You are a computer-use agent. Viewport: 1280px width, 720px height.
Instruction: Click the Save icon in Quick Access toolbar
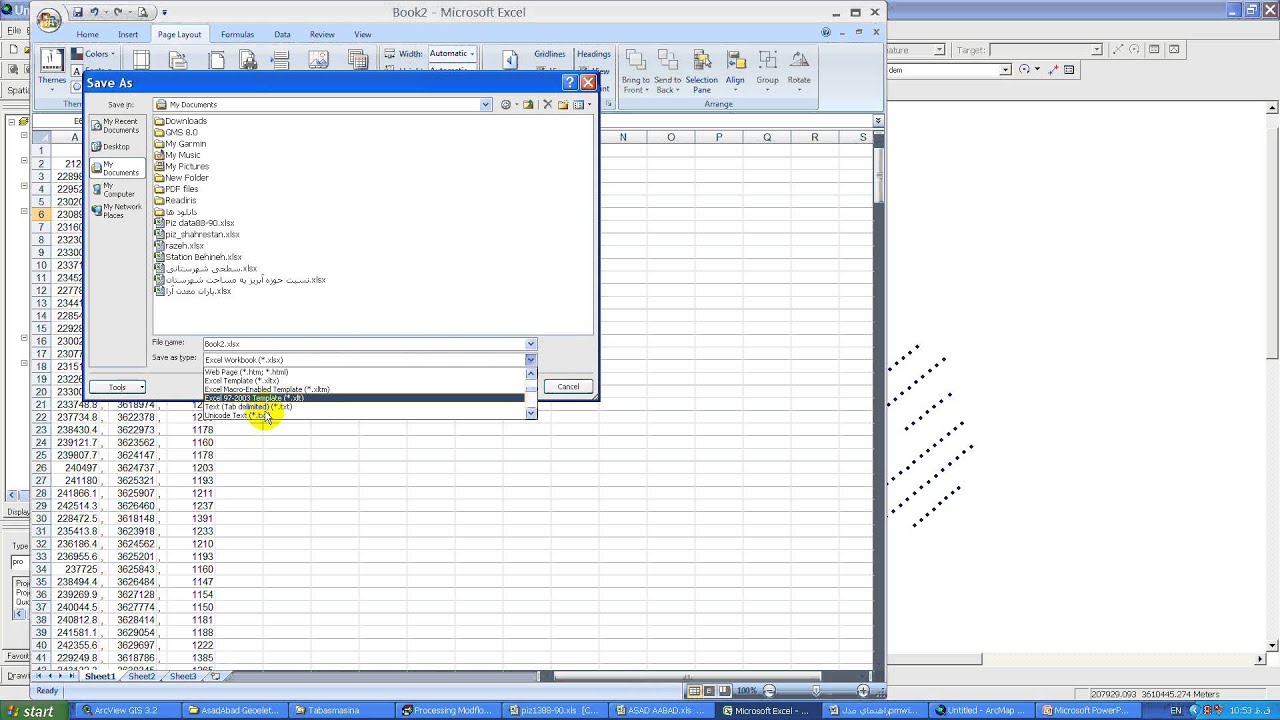coord(77,12)
